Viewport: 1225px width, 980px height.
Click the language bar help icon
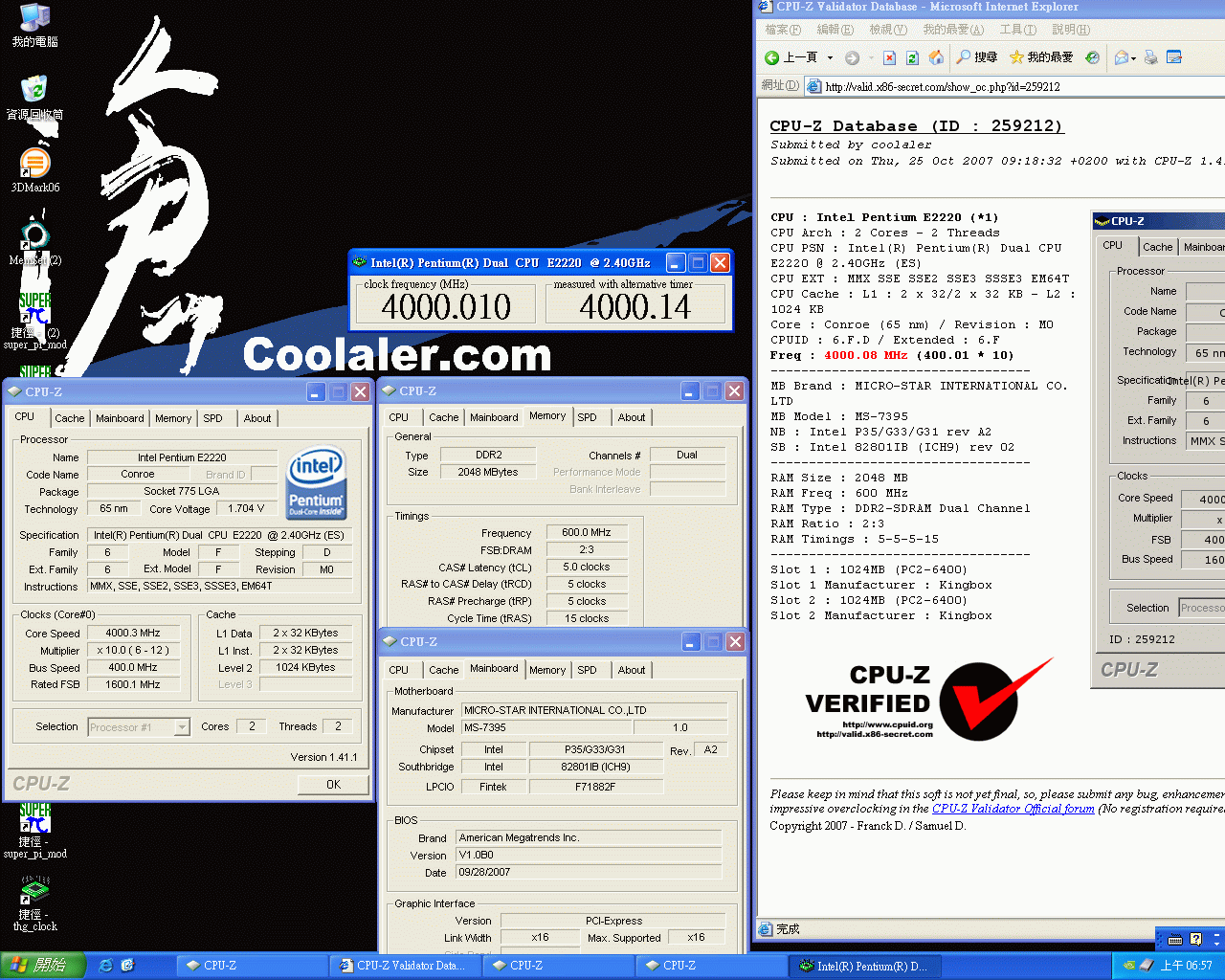coord(1195,939)
